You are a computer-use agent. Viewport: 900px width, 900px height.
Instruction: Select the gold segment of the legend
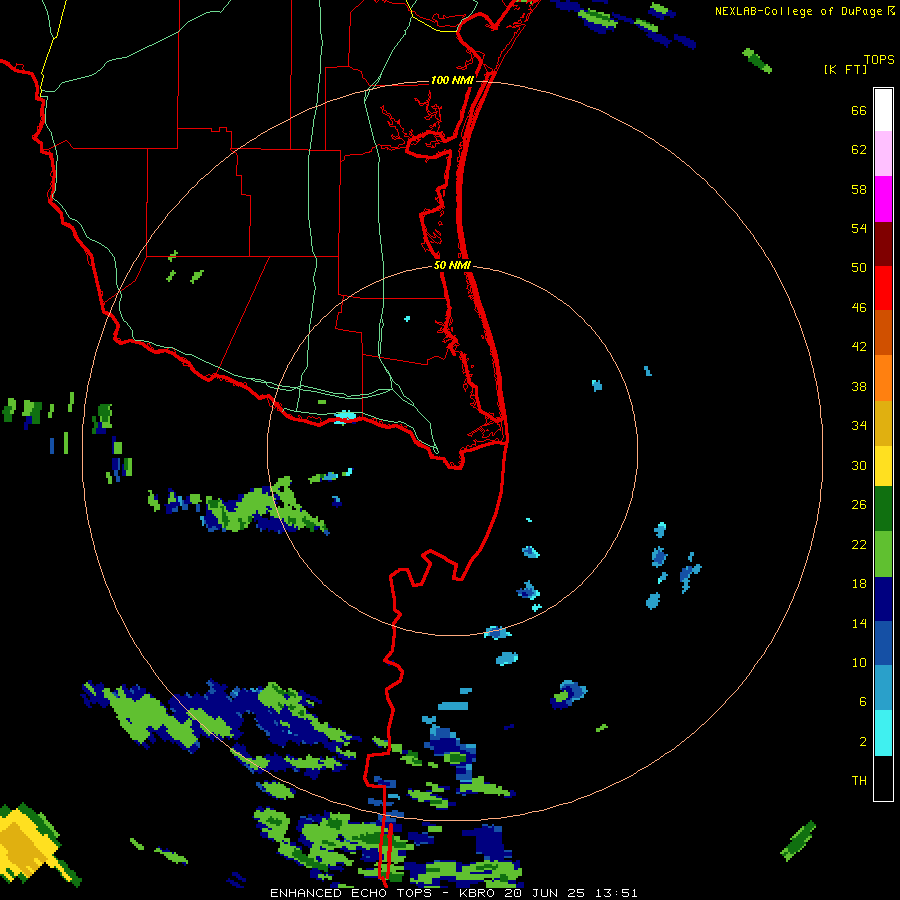click(x=883, y=422)
